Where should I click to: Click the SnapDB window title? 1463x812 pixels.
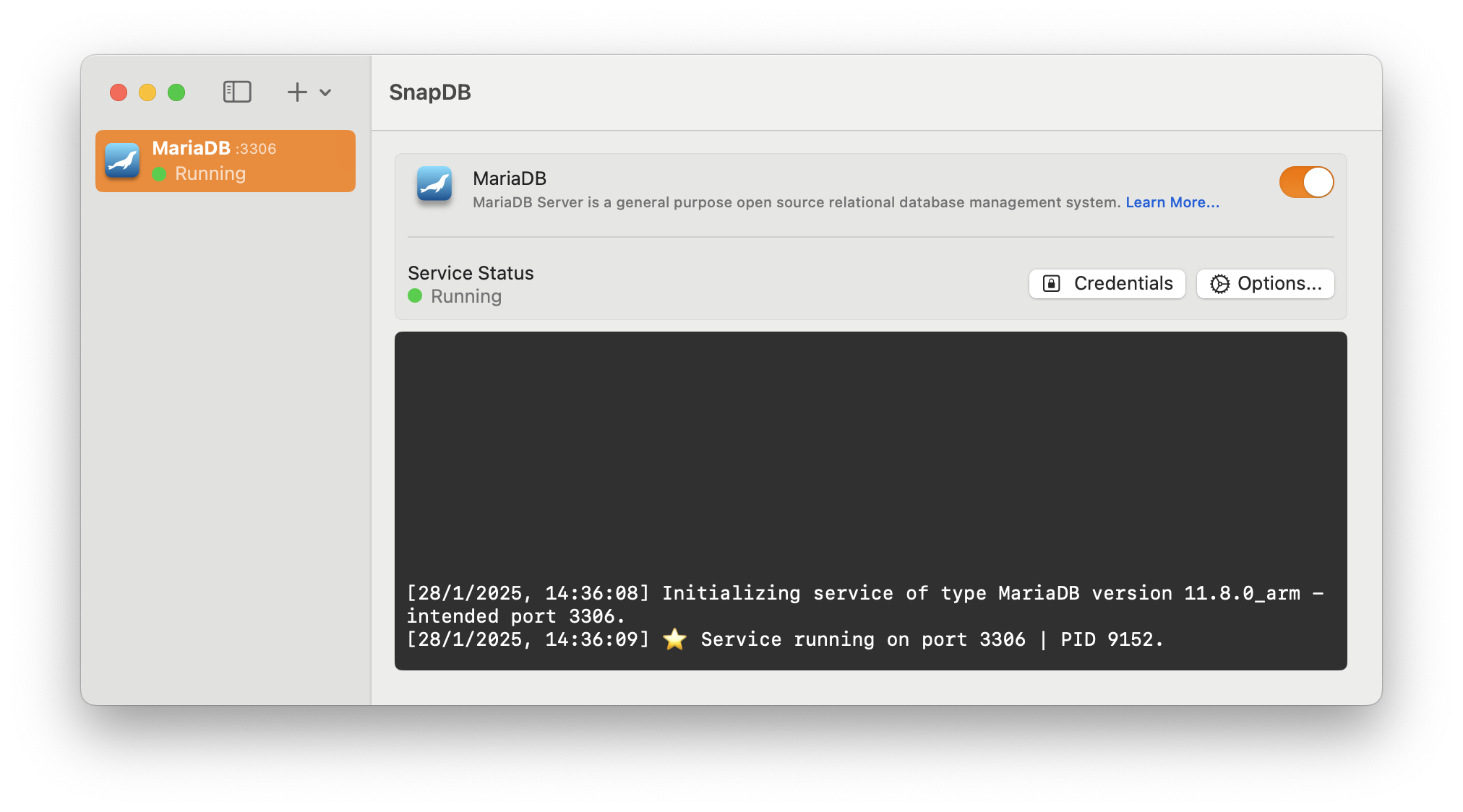(x=430, y=92)
